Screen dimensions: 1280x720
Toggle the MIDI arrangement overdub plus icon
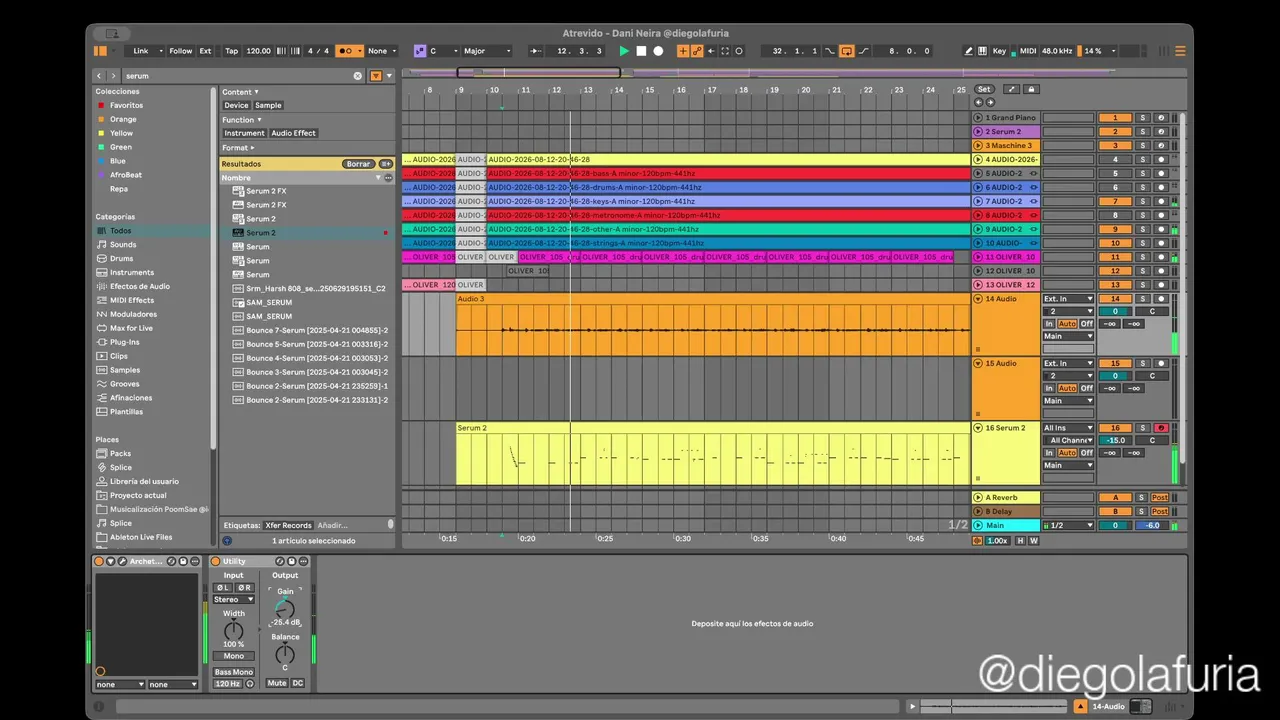pos(684,51)
